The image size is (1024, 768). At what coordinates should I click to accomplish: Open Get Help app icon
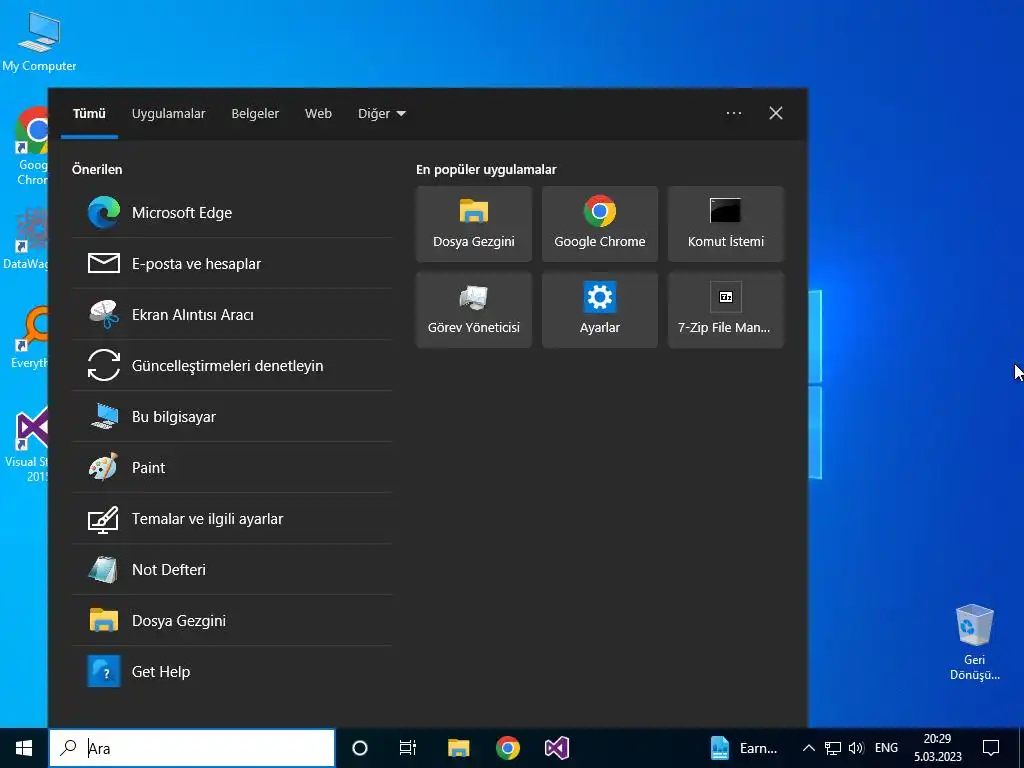104,671
